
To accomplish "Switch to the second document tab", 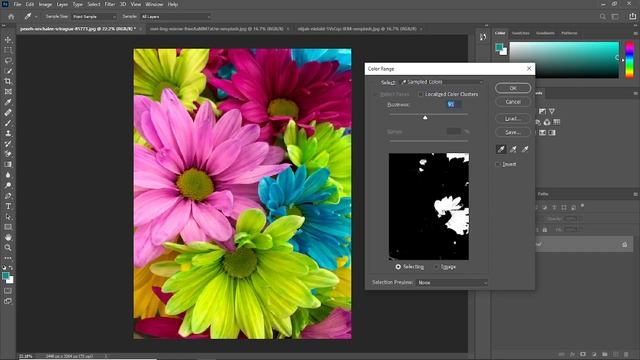I will pos(216,29).
